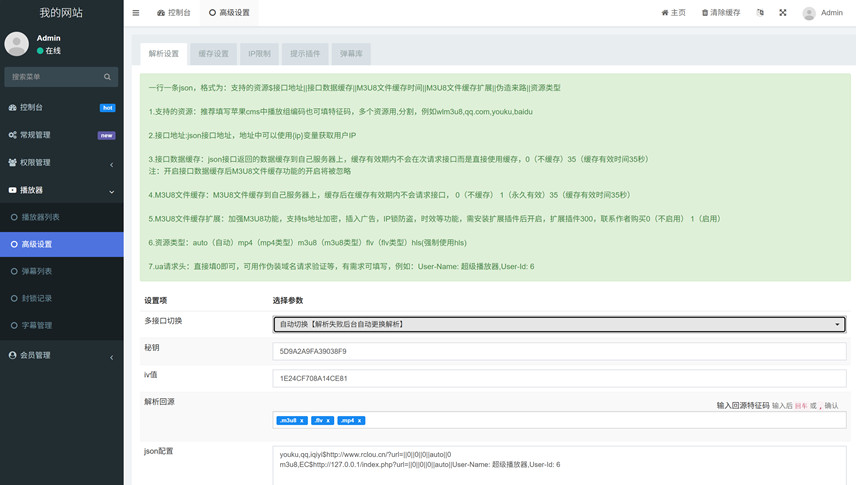Toggle the sidebar hamburger menu icon
856x485 pixels.
(136, 13)
